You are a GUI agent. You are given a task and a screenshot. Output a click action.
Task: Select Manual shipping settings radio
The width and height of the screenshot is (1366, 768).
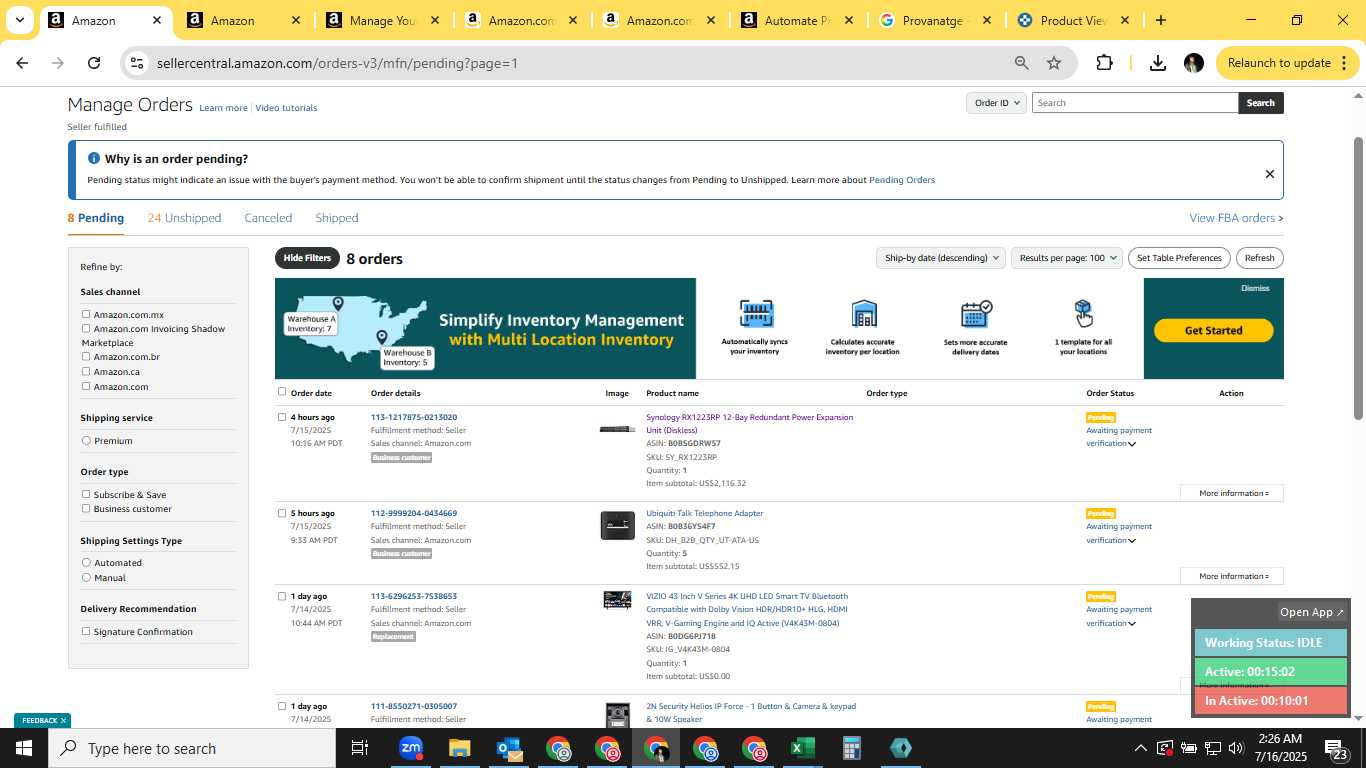click(86, 577)
